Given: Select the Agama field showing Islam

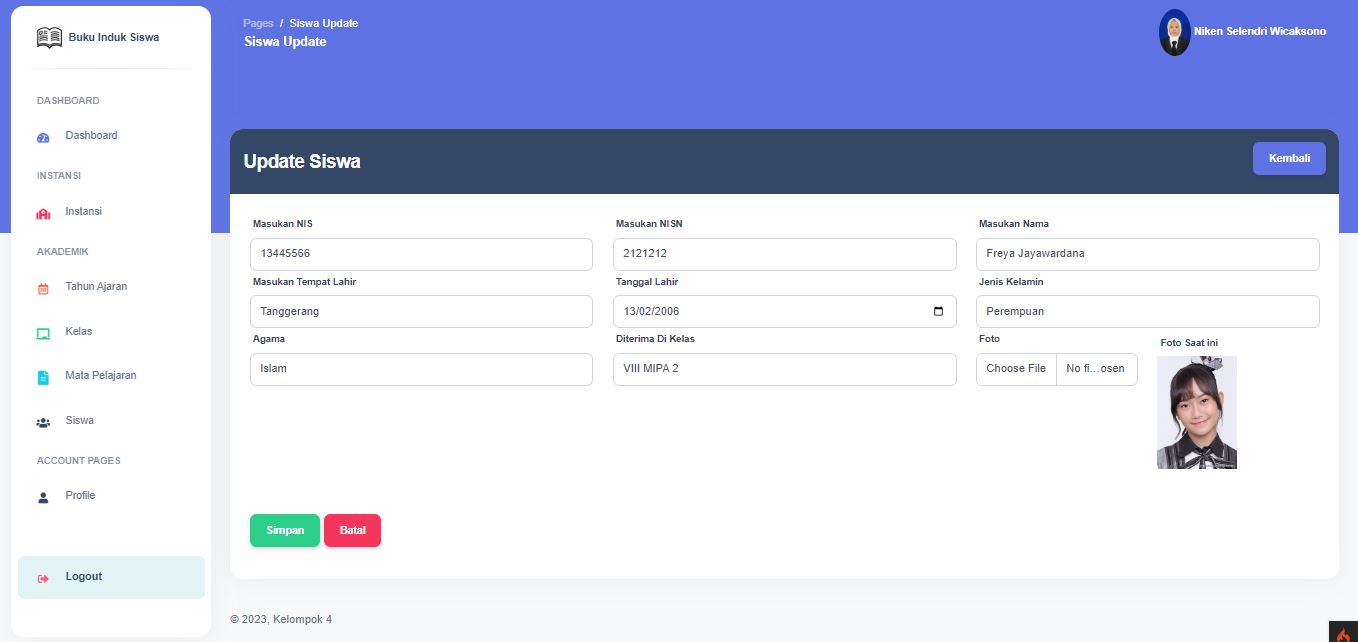Looking at the screenshot, I should [421, 369].
